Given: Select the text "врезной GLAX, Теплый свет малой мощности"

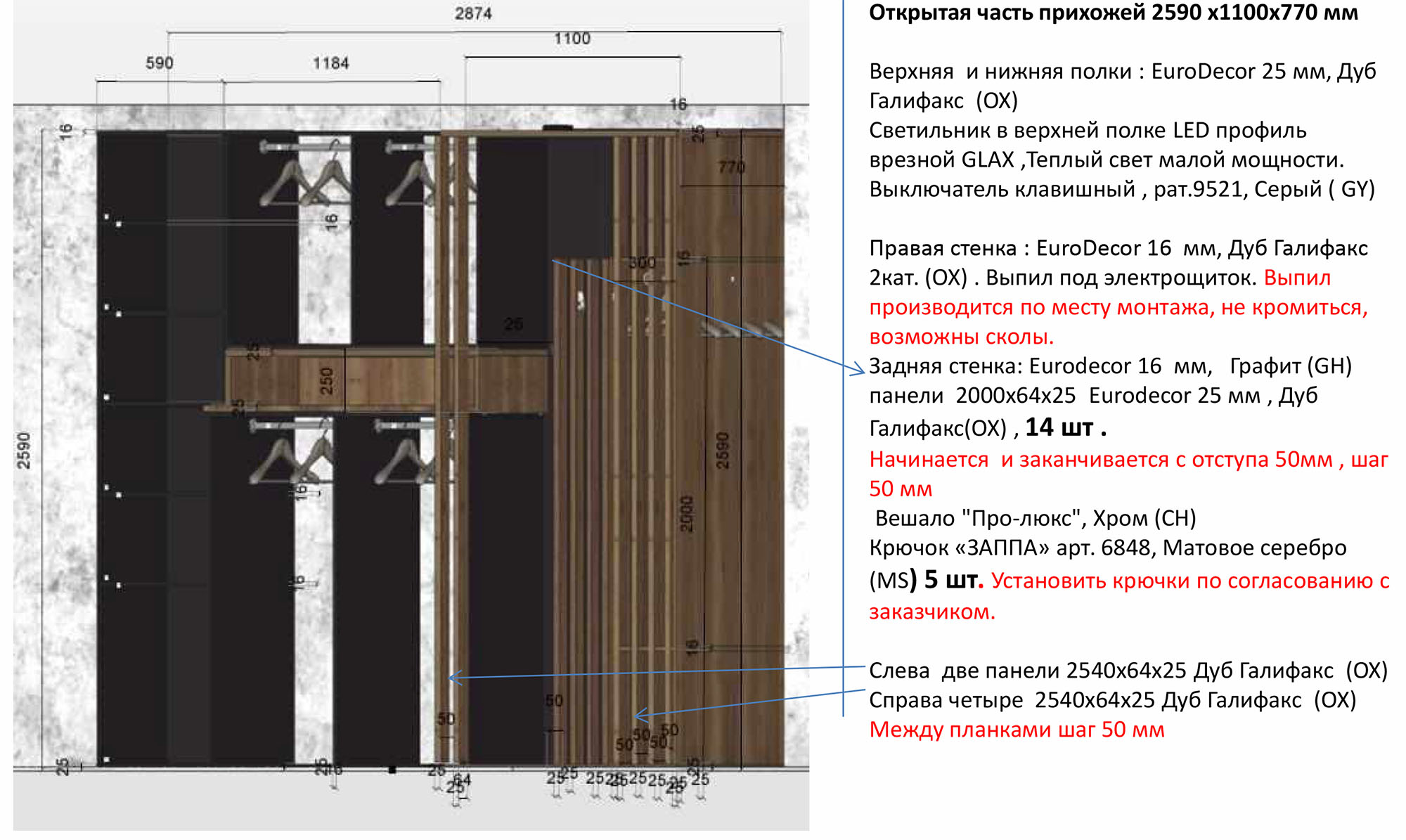Looking at the screenshot, I should (x=1107, y=160).
